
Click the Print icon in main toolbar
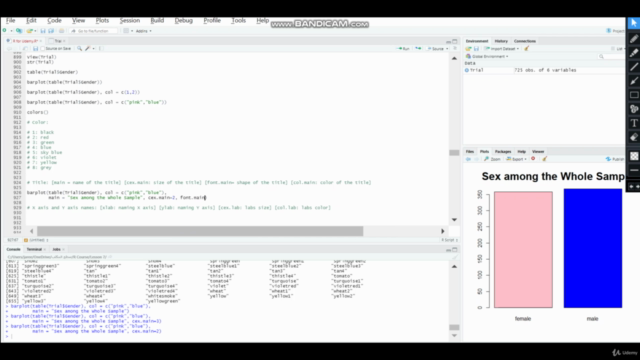62,31
